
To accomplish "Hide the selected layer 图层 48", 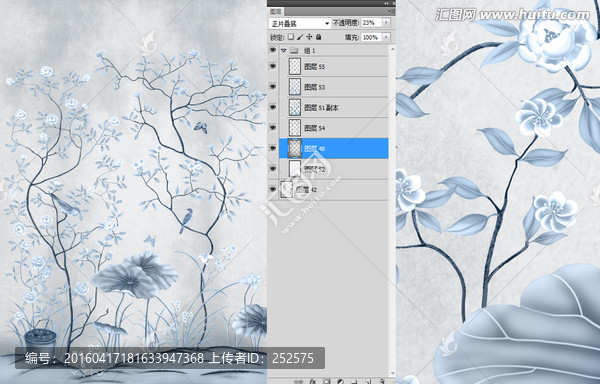I will pyautogui.click(x=273, y=148).
